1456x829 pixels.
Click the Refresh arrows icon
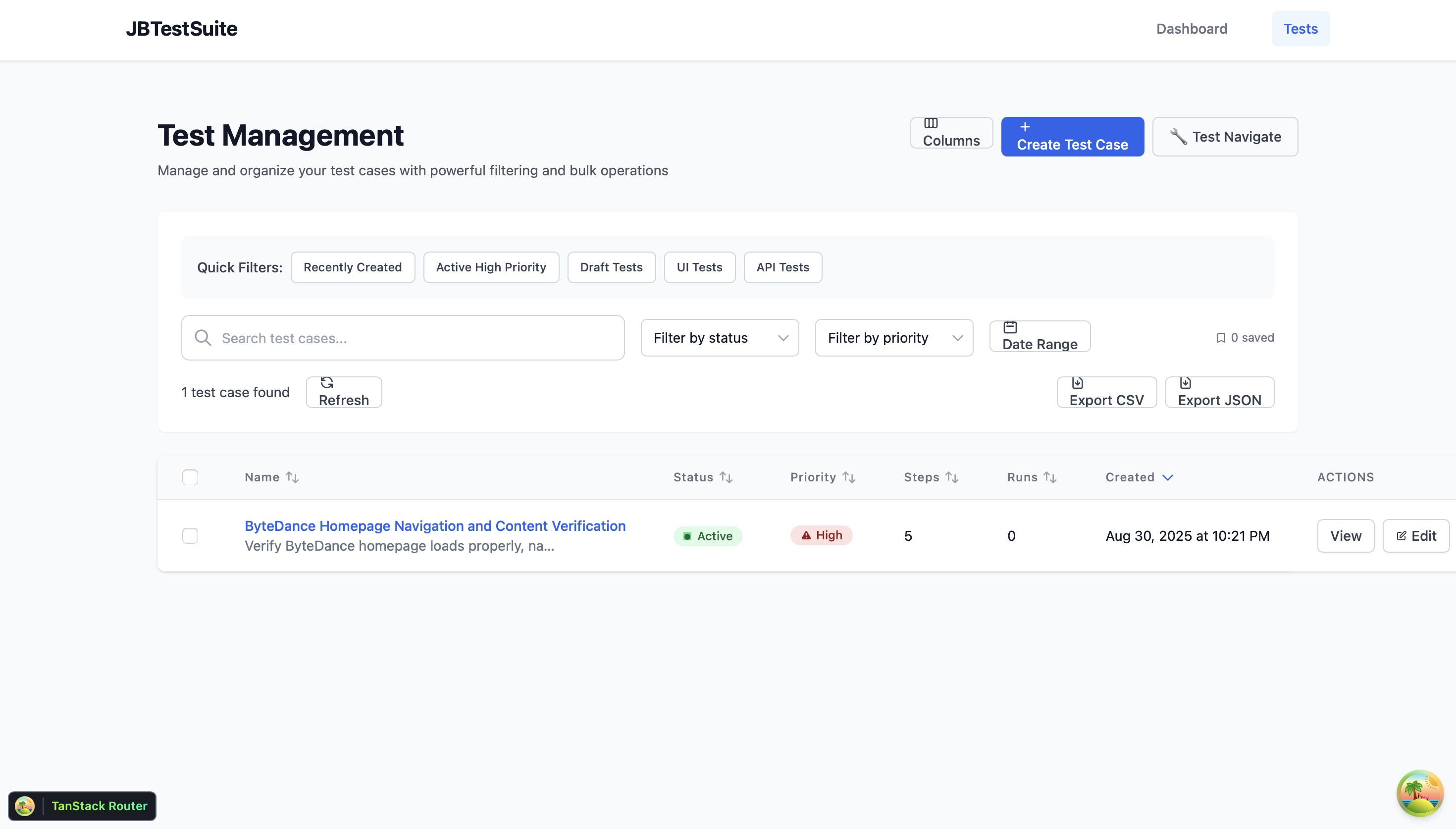[327, 383]
